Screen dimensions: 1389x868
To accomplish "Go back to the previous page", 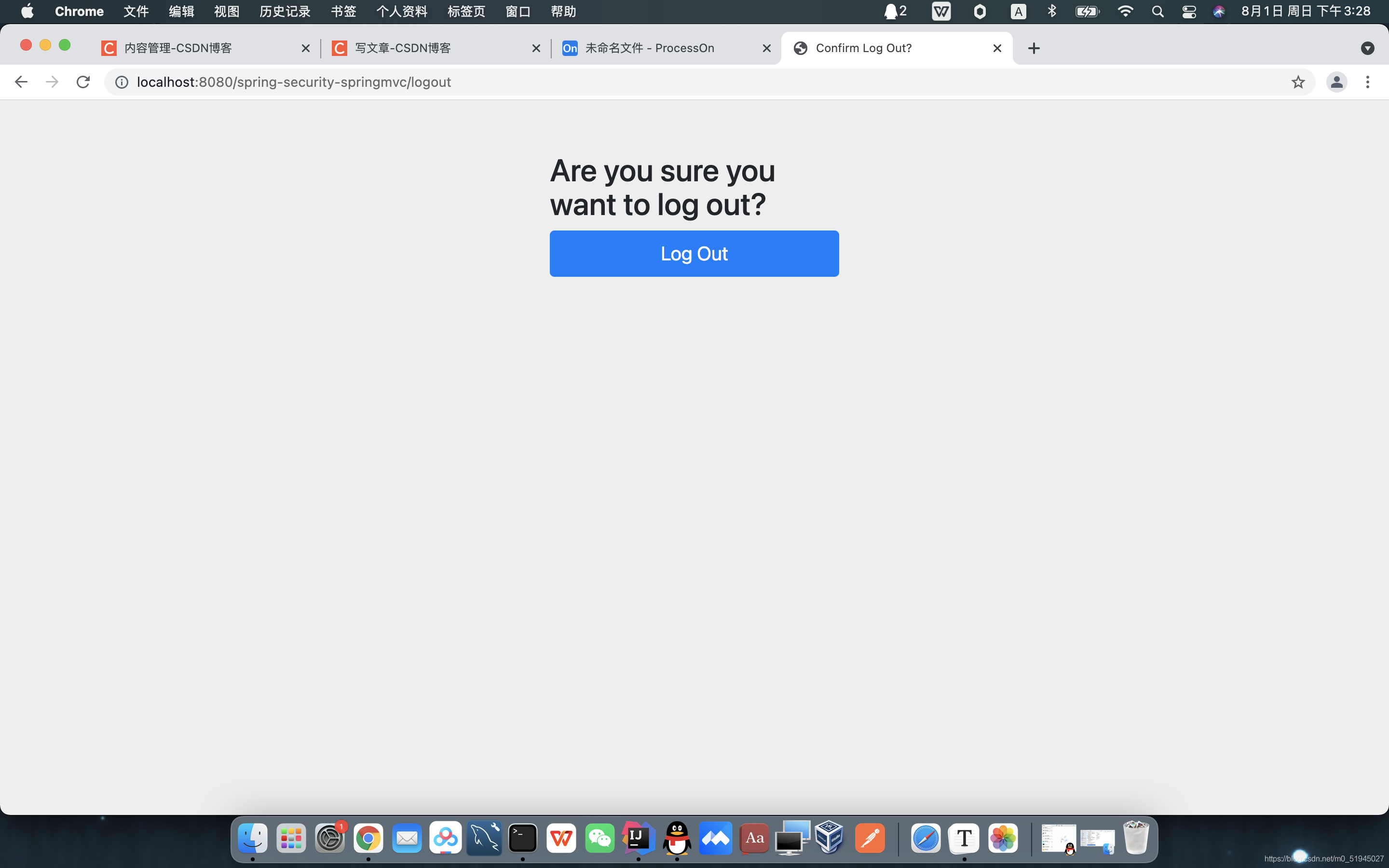I will [x=21, y=82].
